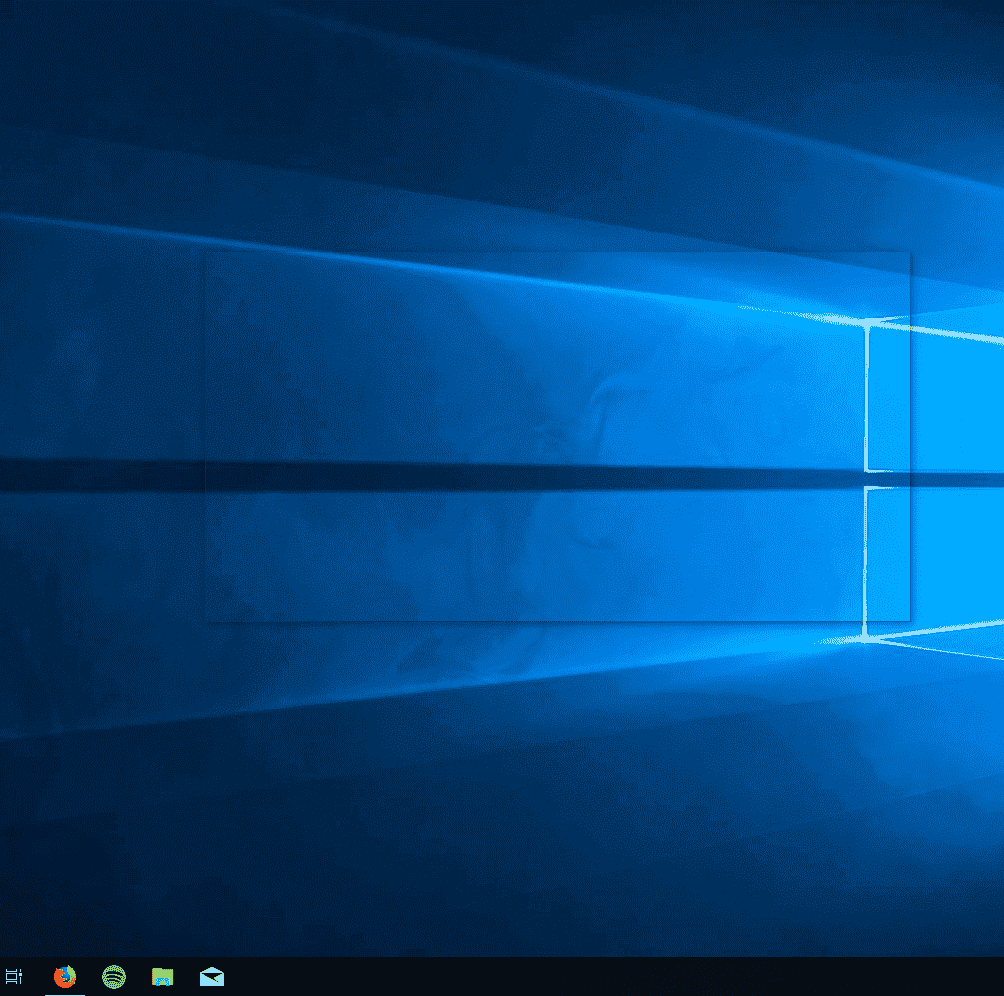Open Firefox from the taskbar

65,976
